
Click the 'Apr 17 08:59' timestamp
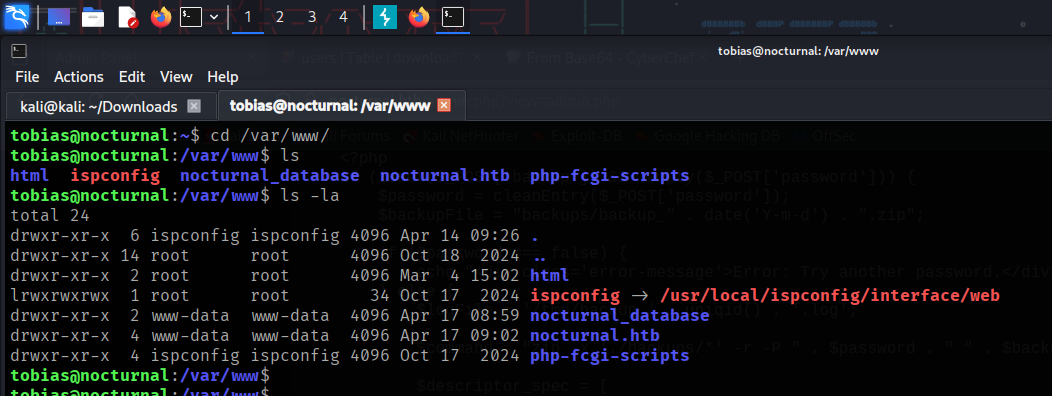(x=460, y=315)
